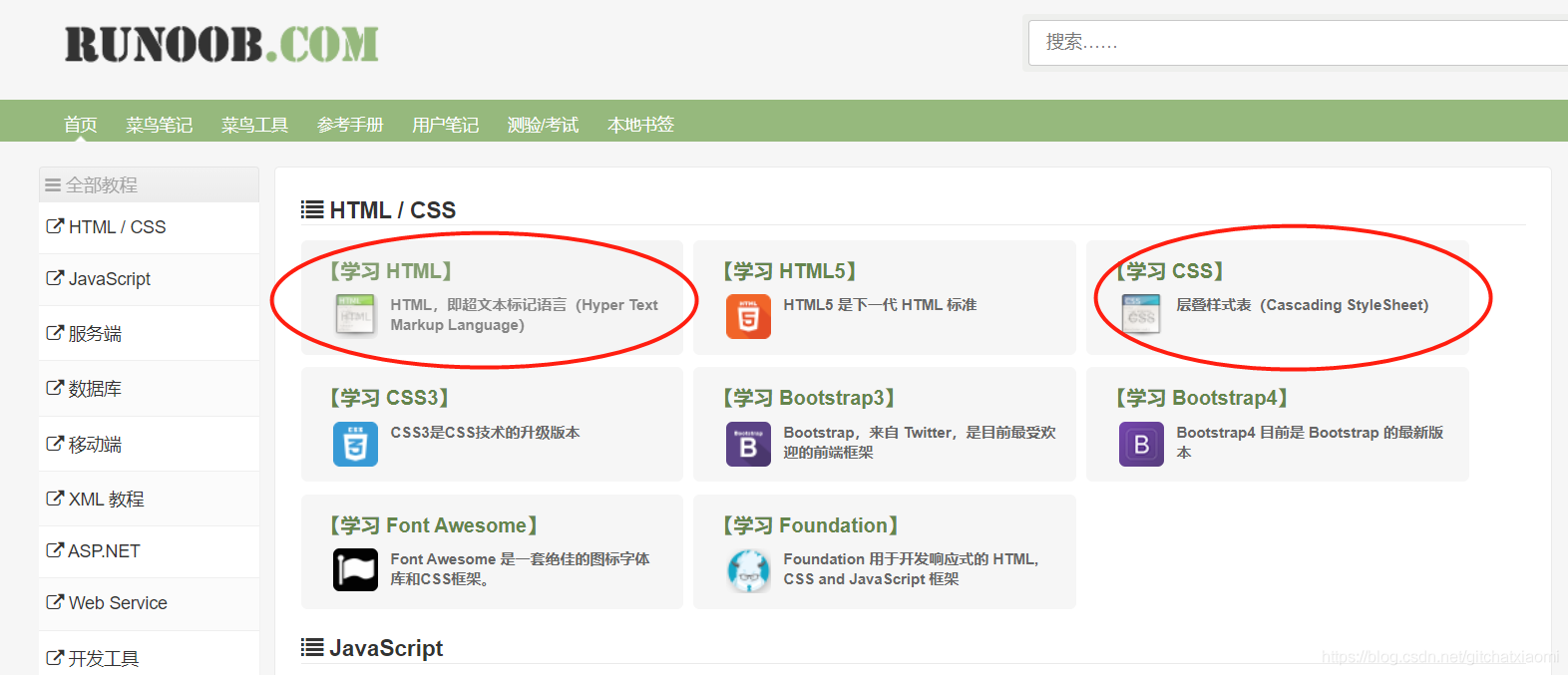Click external-link icon beside 开发工具
The image size is (1568, 675).
point(55,658)
